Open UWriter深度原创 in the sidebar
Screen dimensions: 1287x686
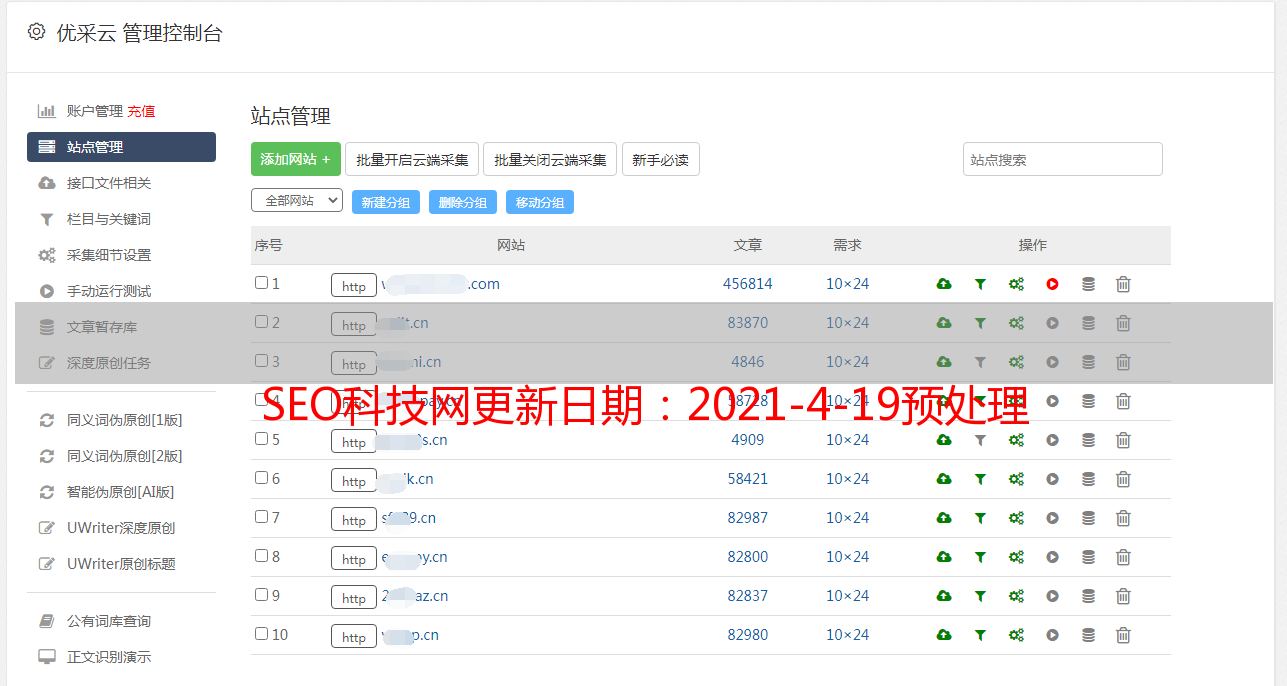(x=121, y=528)
